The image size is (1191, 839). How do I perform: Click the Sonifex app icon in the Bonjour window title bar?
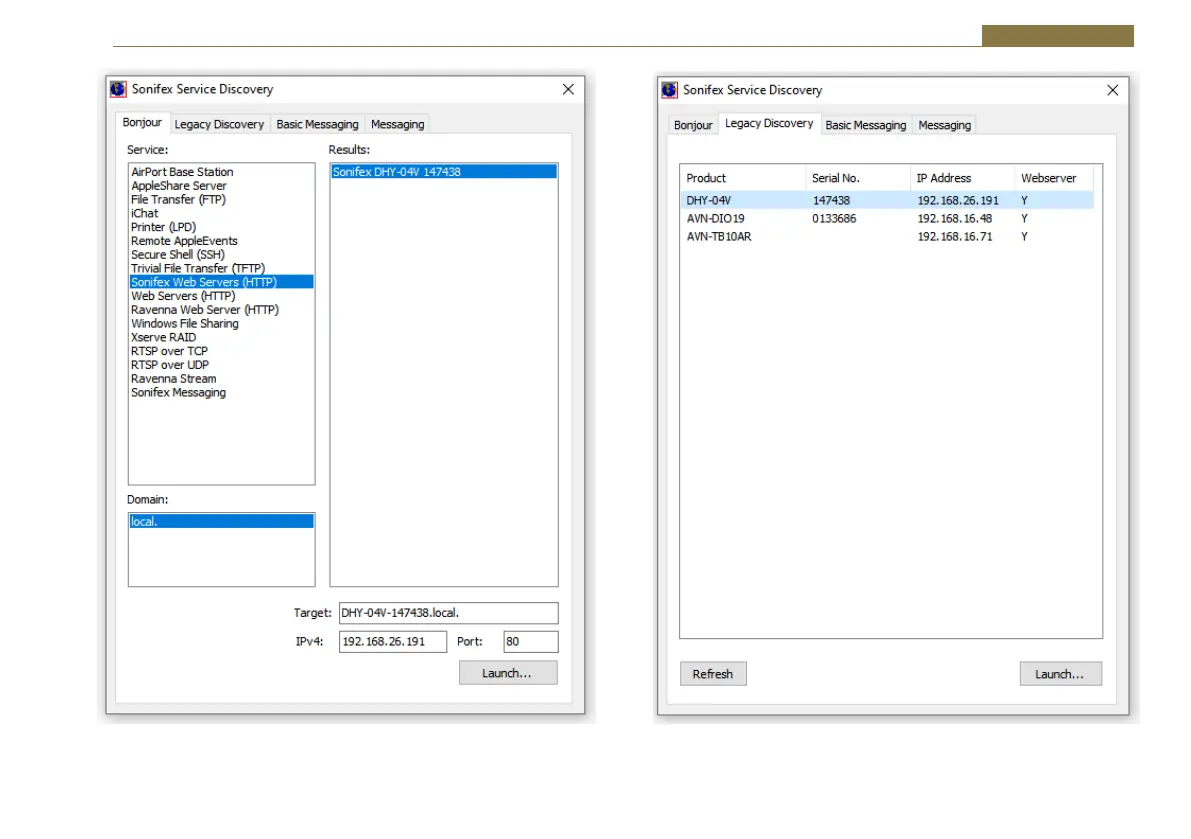(118, 89)
